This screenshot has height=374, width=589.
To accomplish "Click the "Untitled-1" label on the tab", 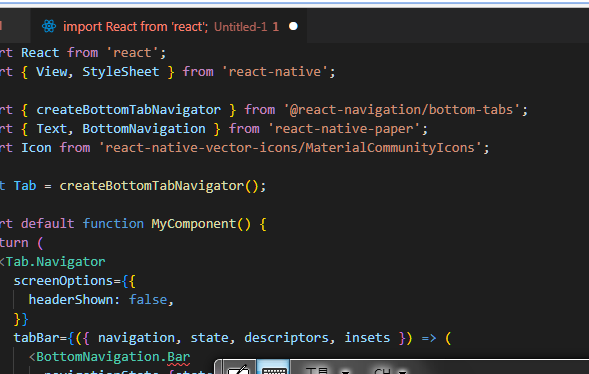I will [240, 27].
